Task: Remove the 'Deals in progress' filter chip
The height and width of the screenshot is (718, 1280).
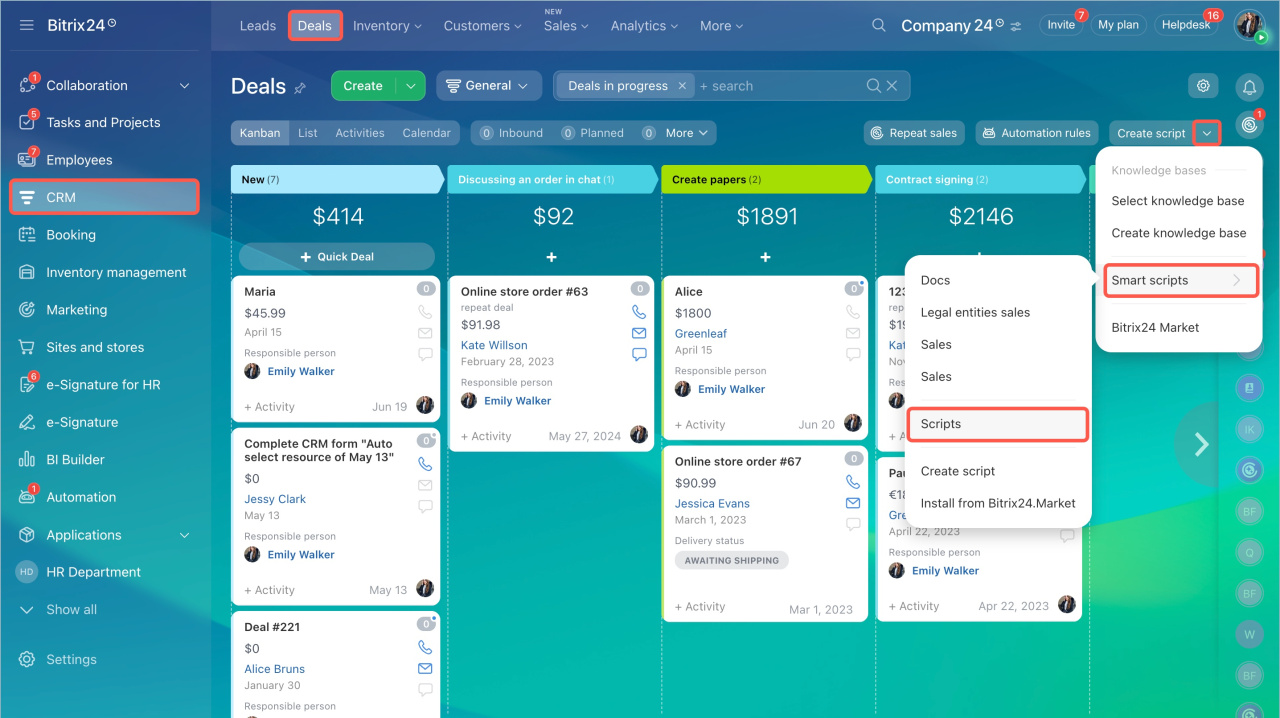Action: pyautogui.click(x=682, y=86)
